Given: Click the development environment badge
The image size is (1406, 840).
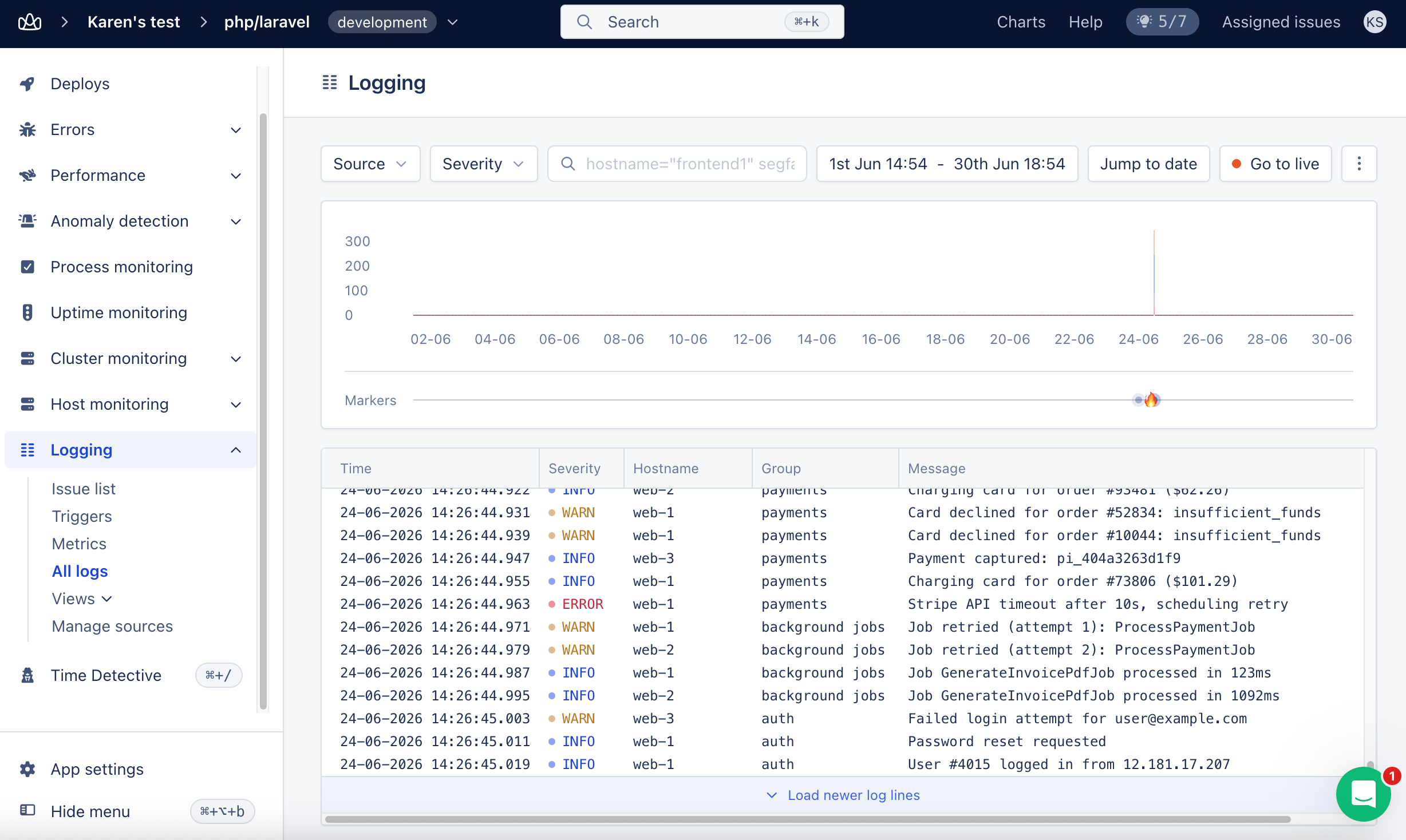Looking at the screenshot, I should [382, 22].
